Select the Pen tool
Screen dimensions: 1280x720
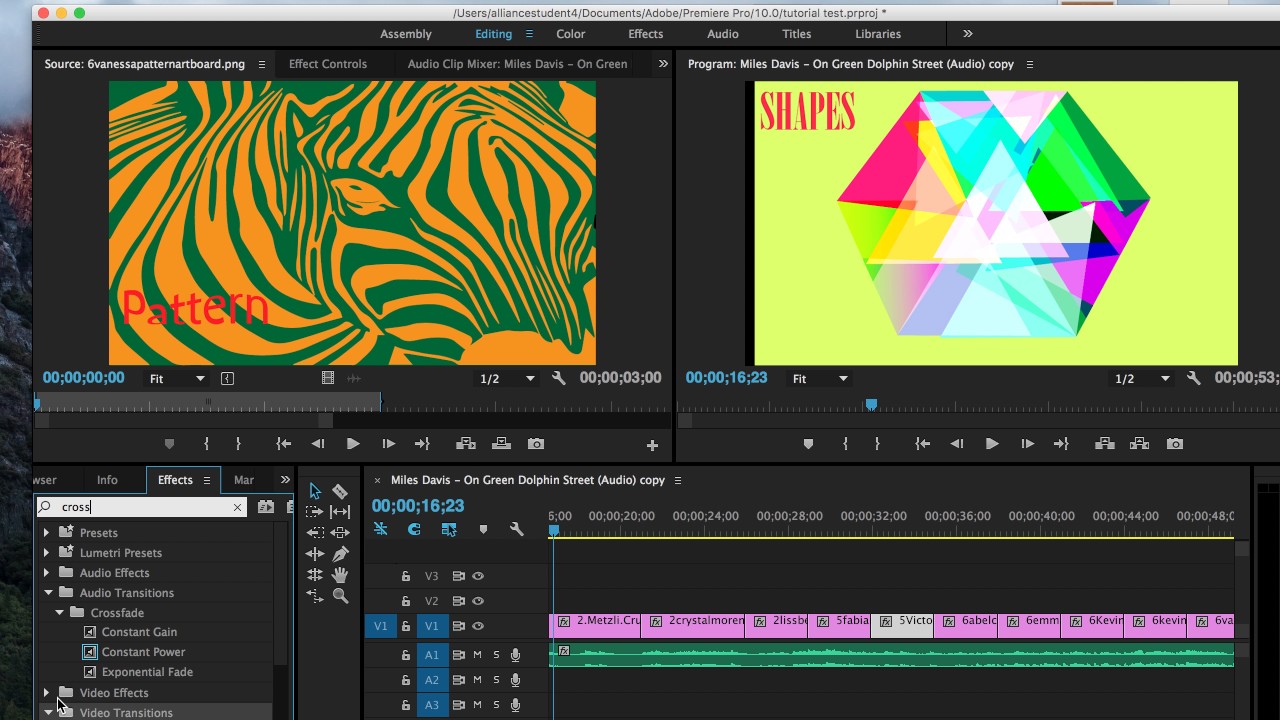340,553
